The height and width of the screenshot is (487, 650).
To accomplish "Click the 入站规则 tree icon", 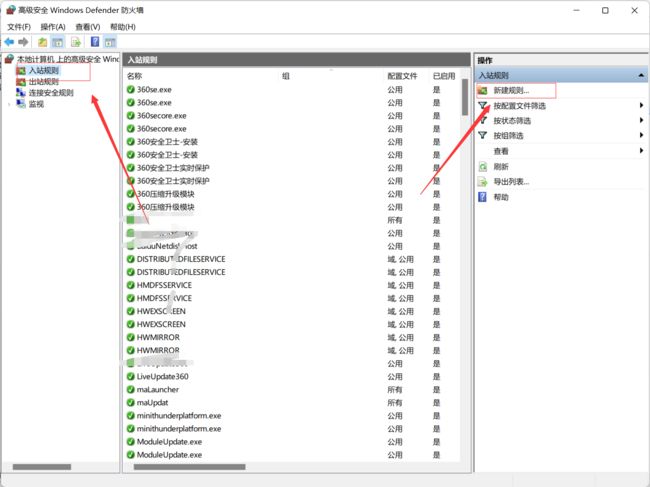I will tap(21, 71).
